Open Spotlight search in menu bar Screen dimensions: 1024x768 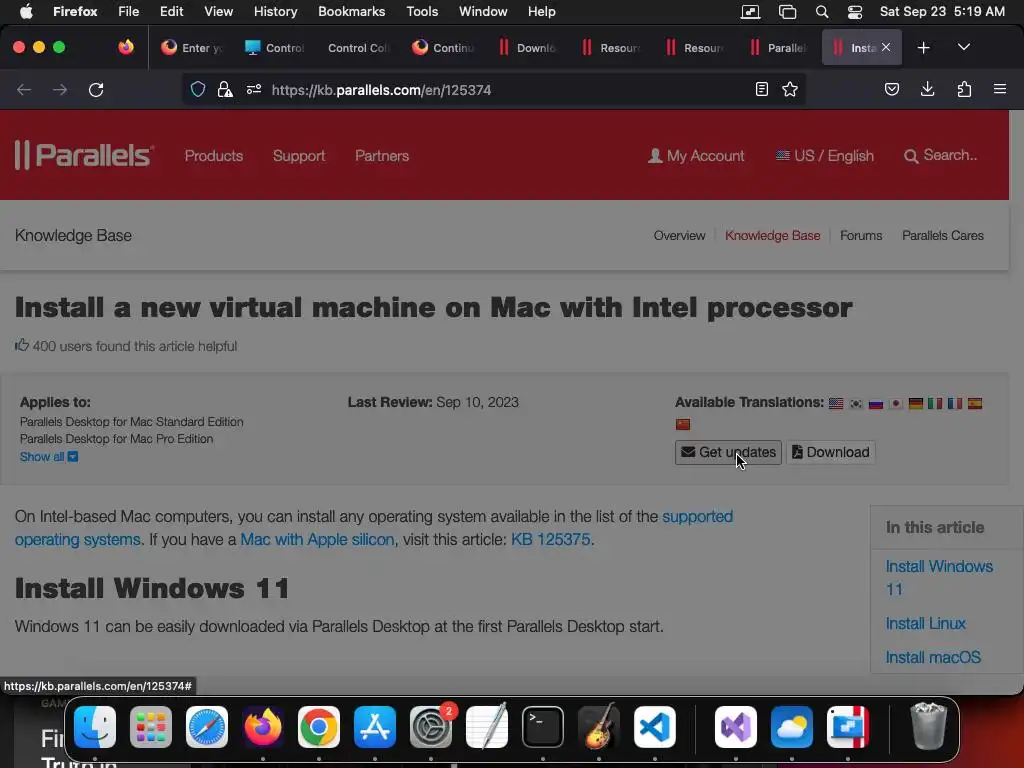pos(822,12)
